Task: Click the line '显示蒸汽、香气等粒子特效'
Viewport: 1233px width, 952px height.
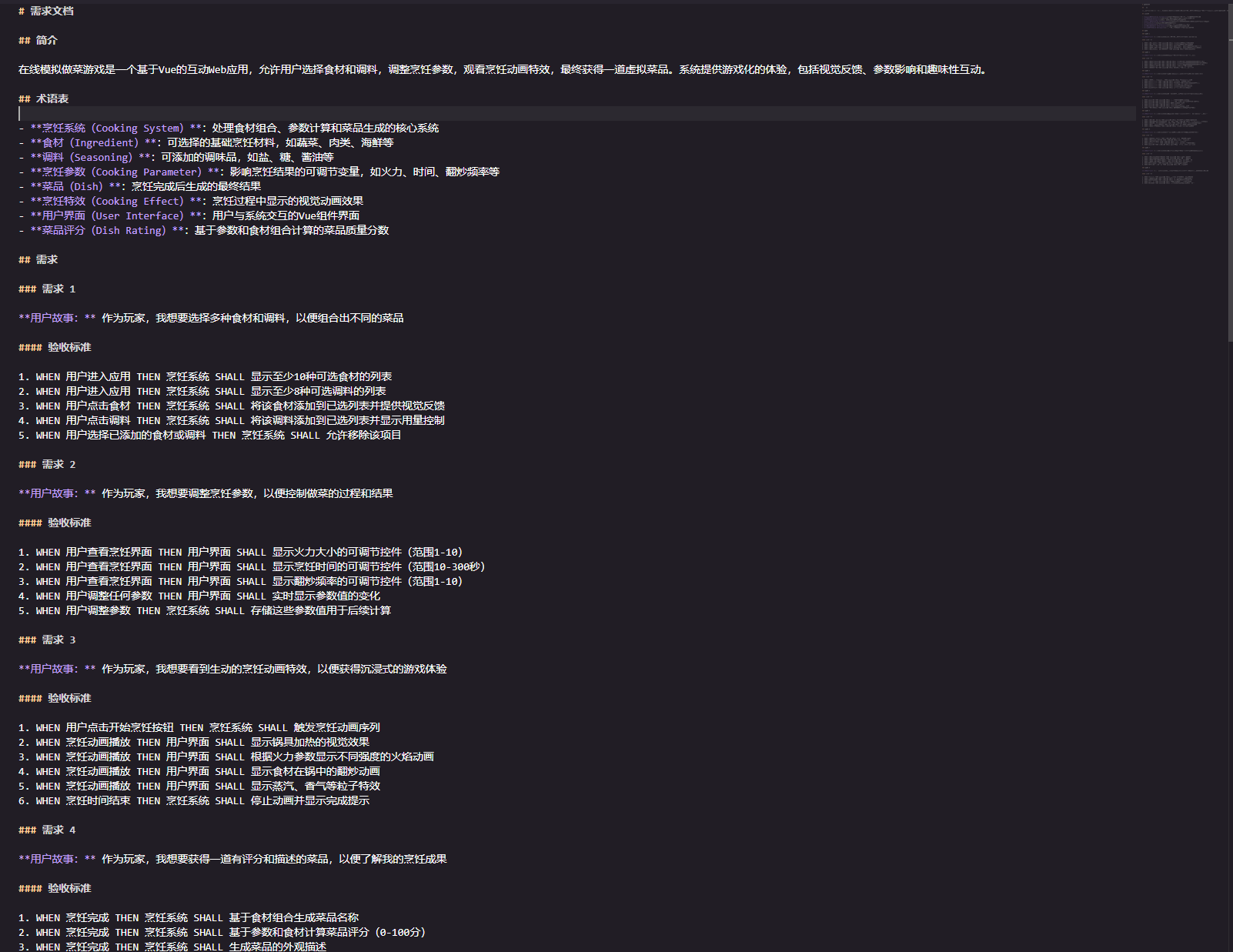Action: pos(199,786)
